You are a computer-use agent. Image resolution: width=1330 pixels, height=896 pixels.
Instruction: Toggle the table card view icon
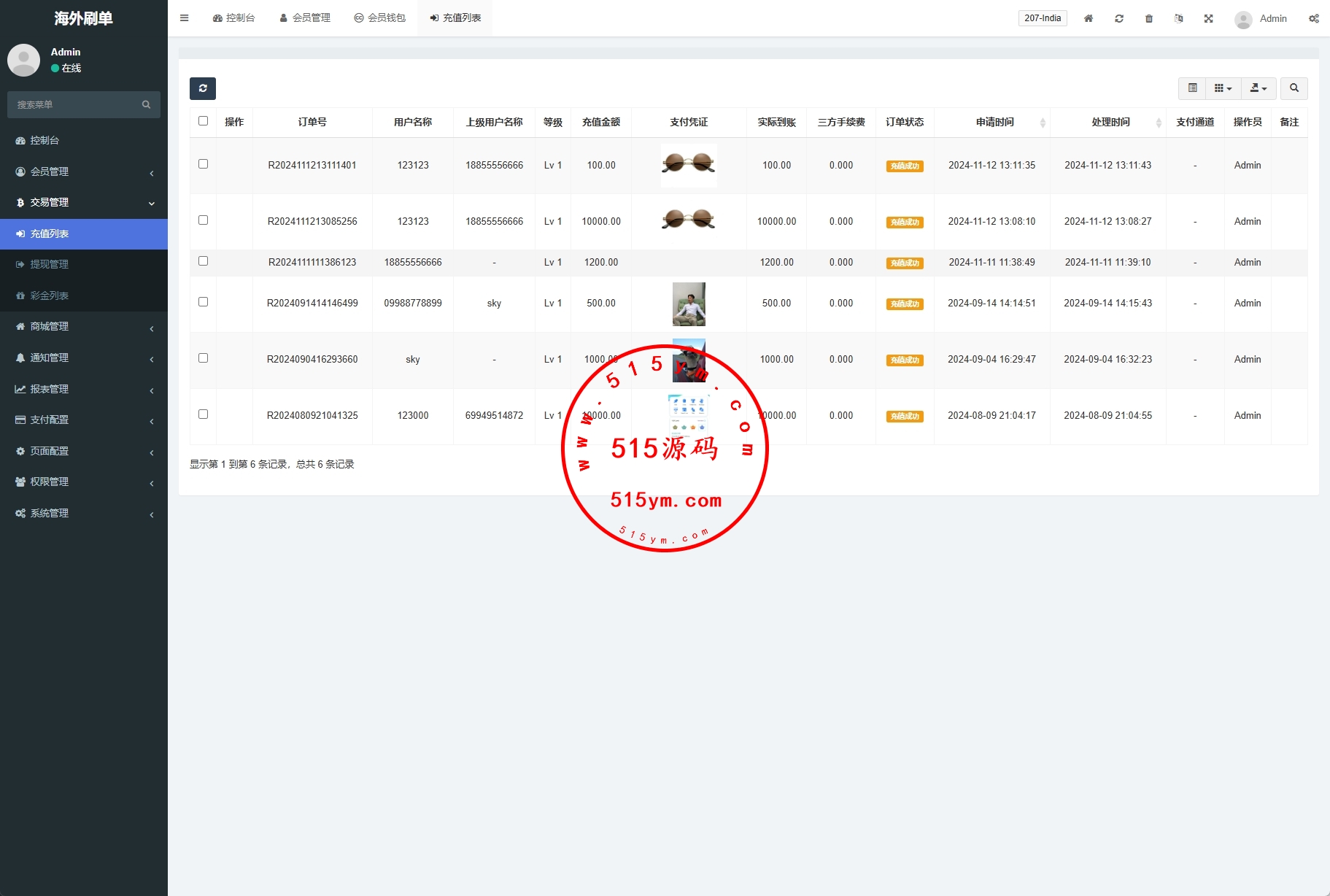pos(1192,88)
